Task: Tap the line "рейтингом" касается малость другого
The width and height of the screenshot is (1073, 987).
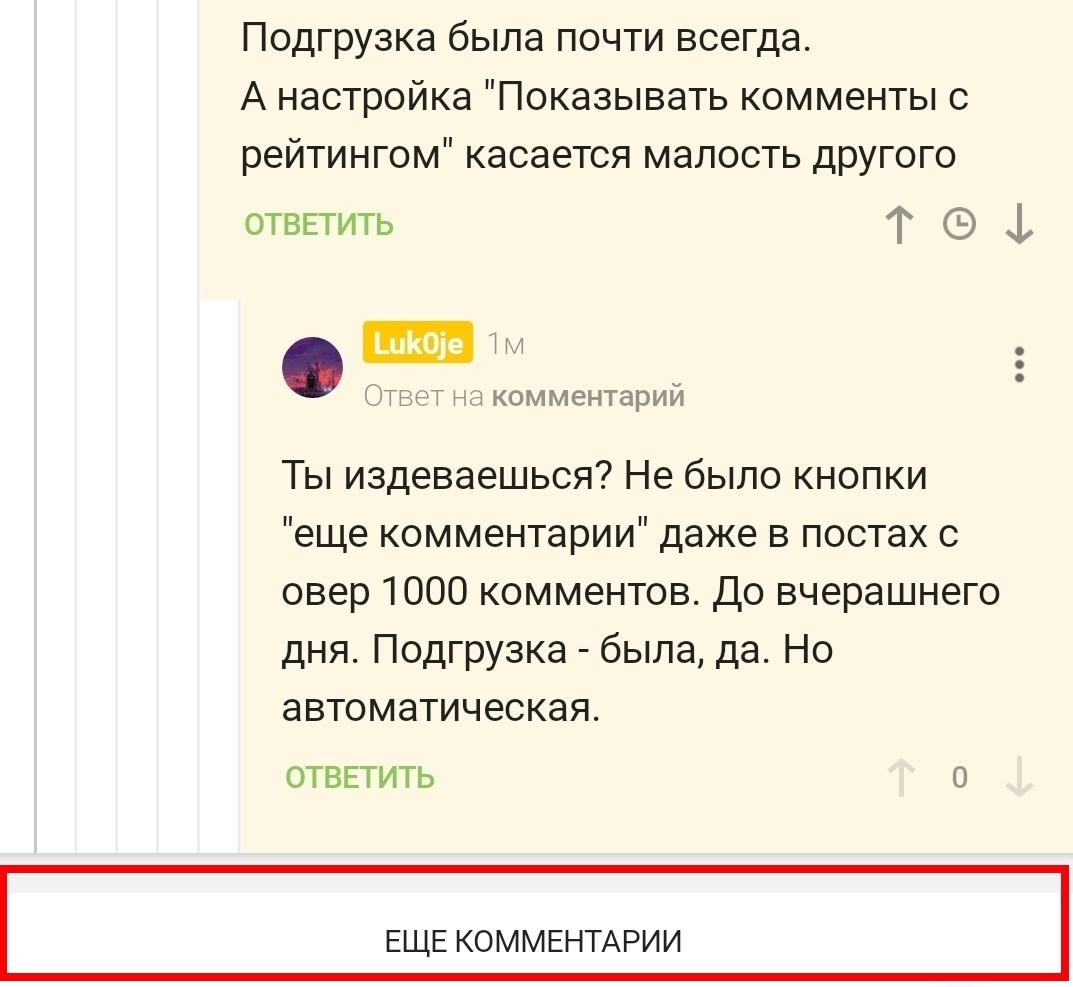Action: click(598, 157)
